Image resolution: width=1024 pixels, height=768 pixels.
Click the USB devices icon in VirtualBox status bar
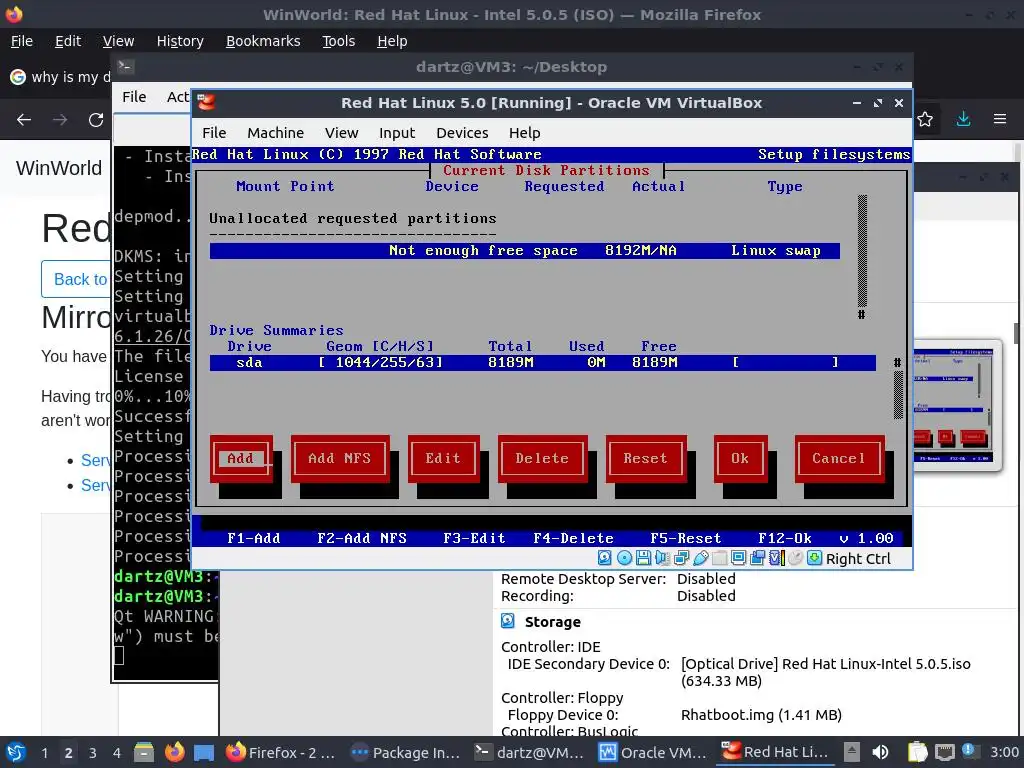(x=701, y=558)
